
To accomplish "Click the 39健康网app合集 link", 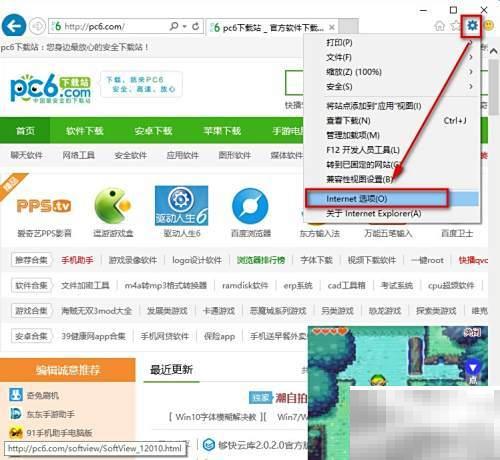I will (x=93, y=336).
